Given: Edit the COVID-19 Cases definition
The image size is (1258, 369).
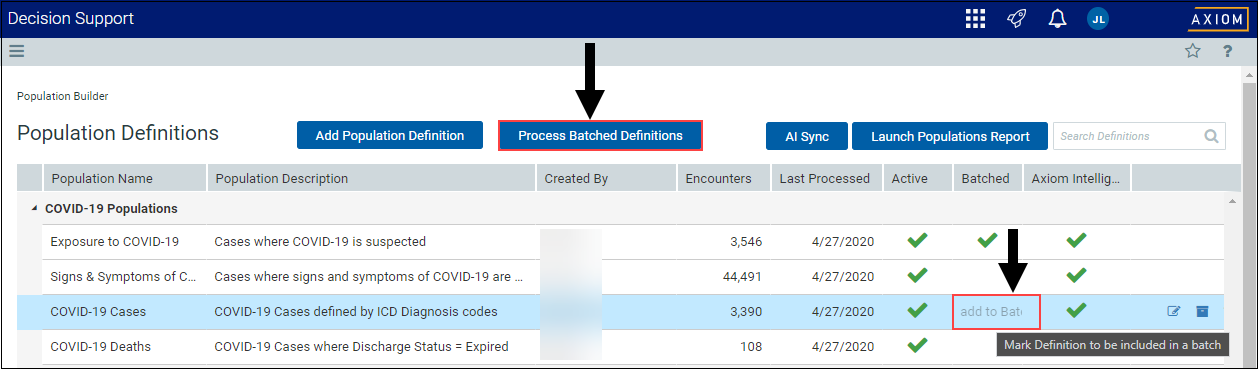Looking at the screenshot, I should (x=1174, y=311).
